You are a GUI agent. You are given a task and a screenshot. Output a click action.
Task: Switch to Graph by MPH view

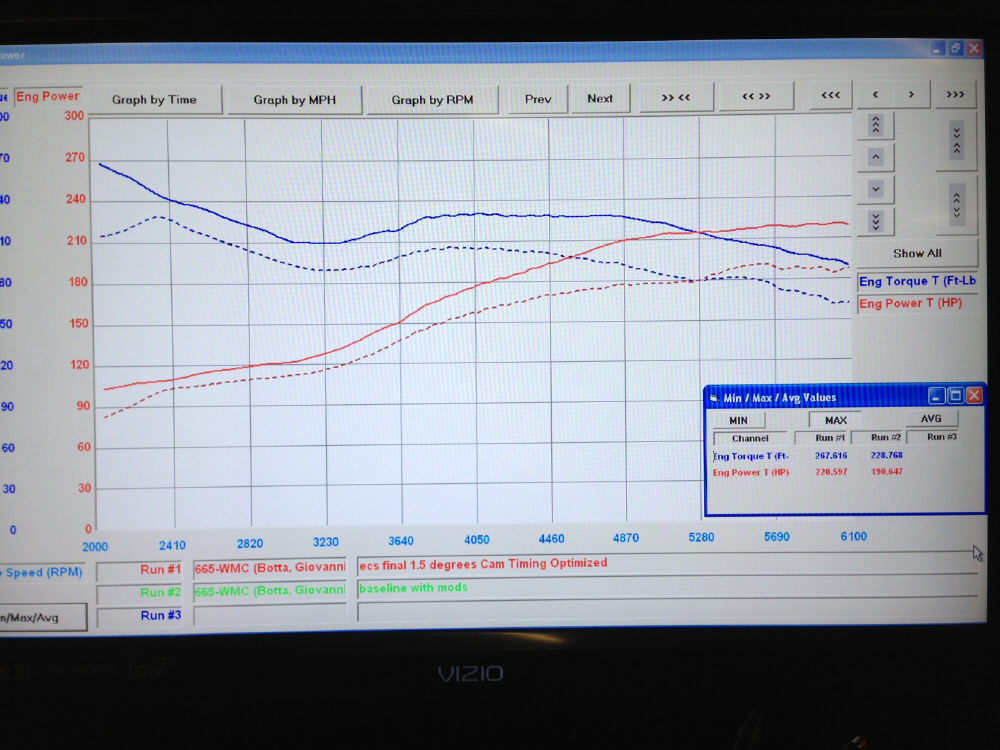(294, 99)
